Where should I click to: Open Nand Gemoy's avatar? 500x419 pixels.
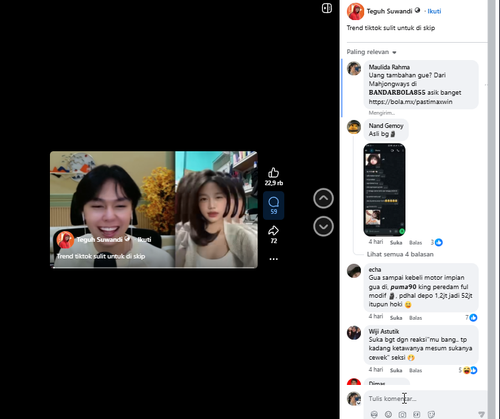pyautogui.click(x=354, y=127)
